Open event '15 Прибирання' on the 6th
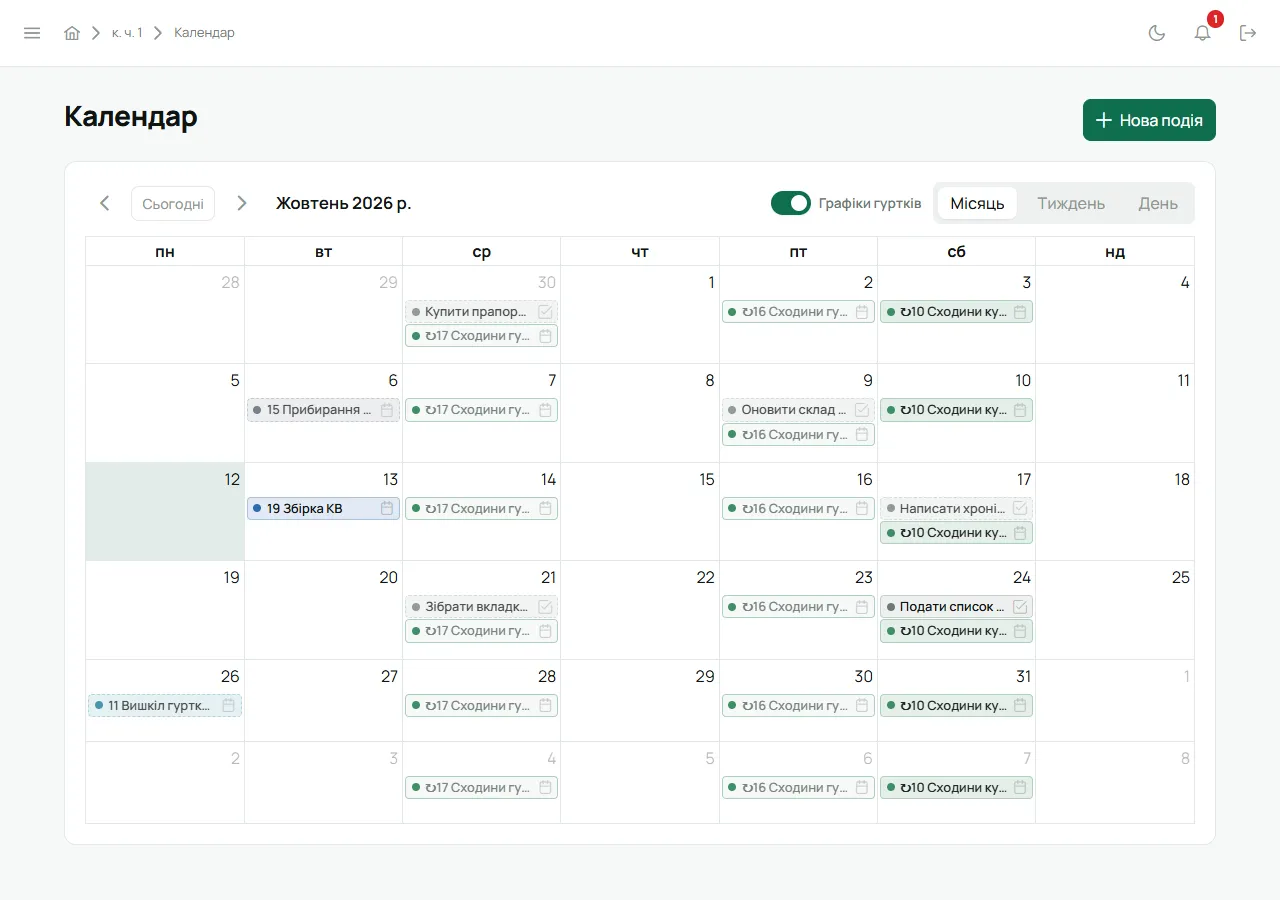The width and height of the screenshot is (1280, 900). [x=323, y=410]
